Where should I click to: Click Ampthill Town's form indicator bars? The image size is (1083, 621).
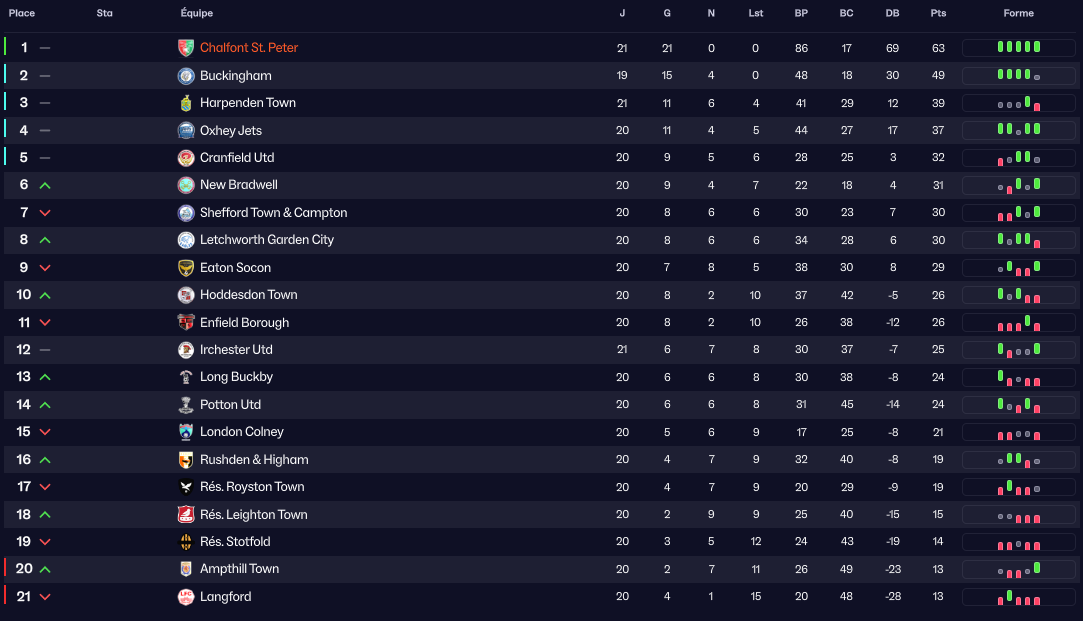(x=1019, y=569)
